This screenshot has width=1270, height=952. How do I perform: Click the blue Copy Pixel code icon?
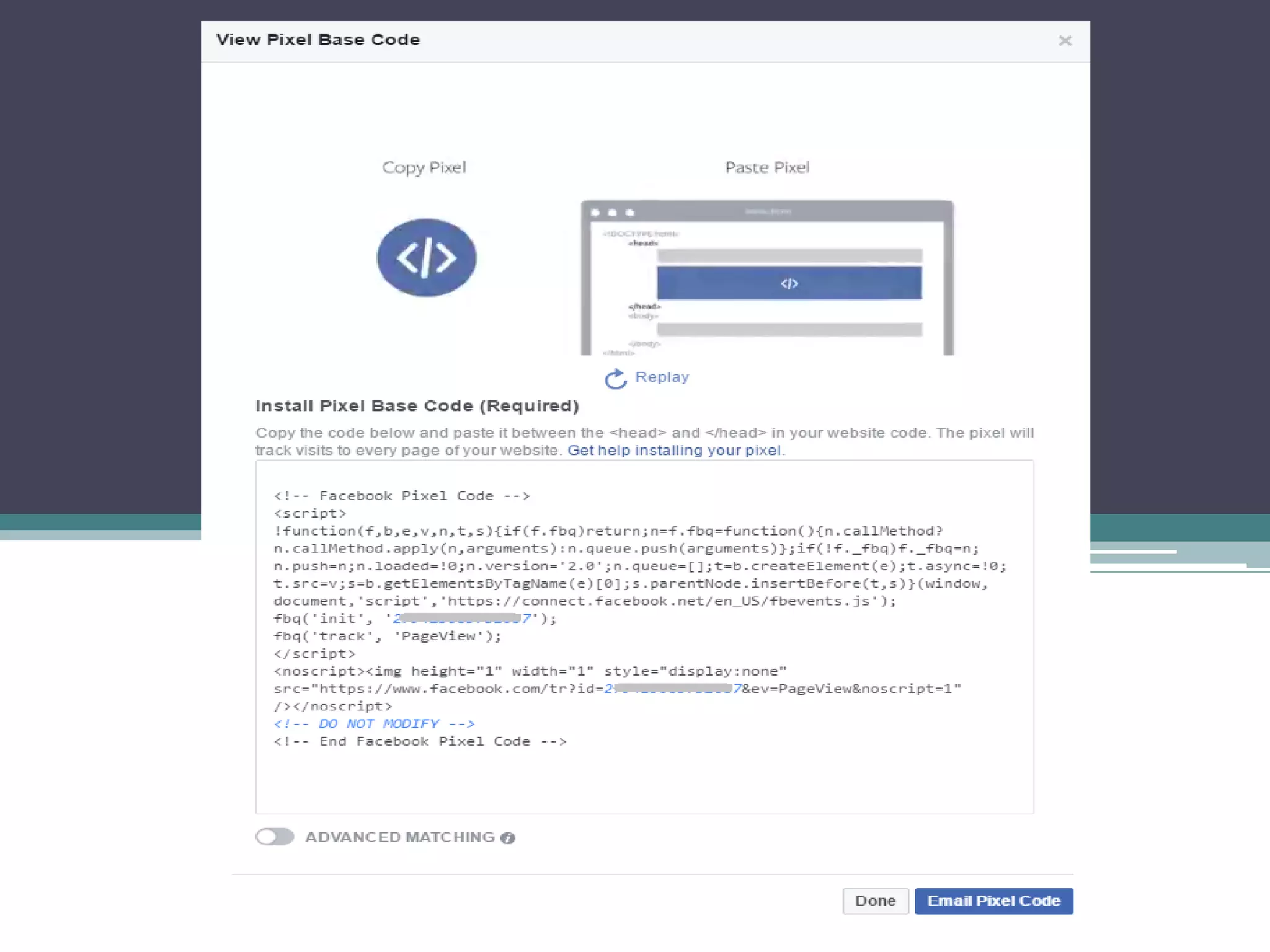[x=426, y=257]
